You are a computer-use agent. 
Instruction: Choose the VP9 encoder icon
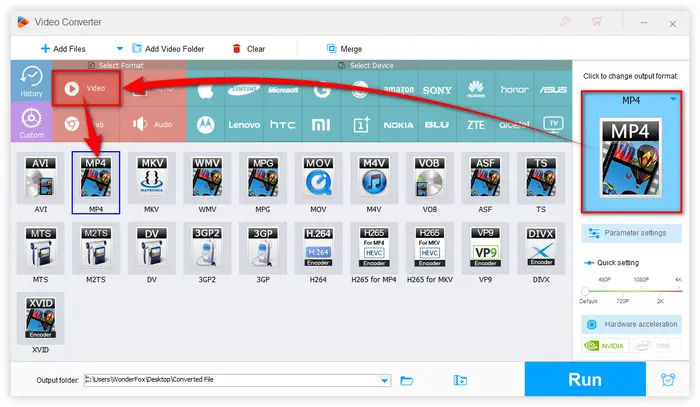pyautogui.click(x=485, y=248)
